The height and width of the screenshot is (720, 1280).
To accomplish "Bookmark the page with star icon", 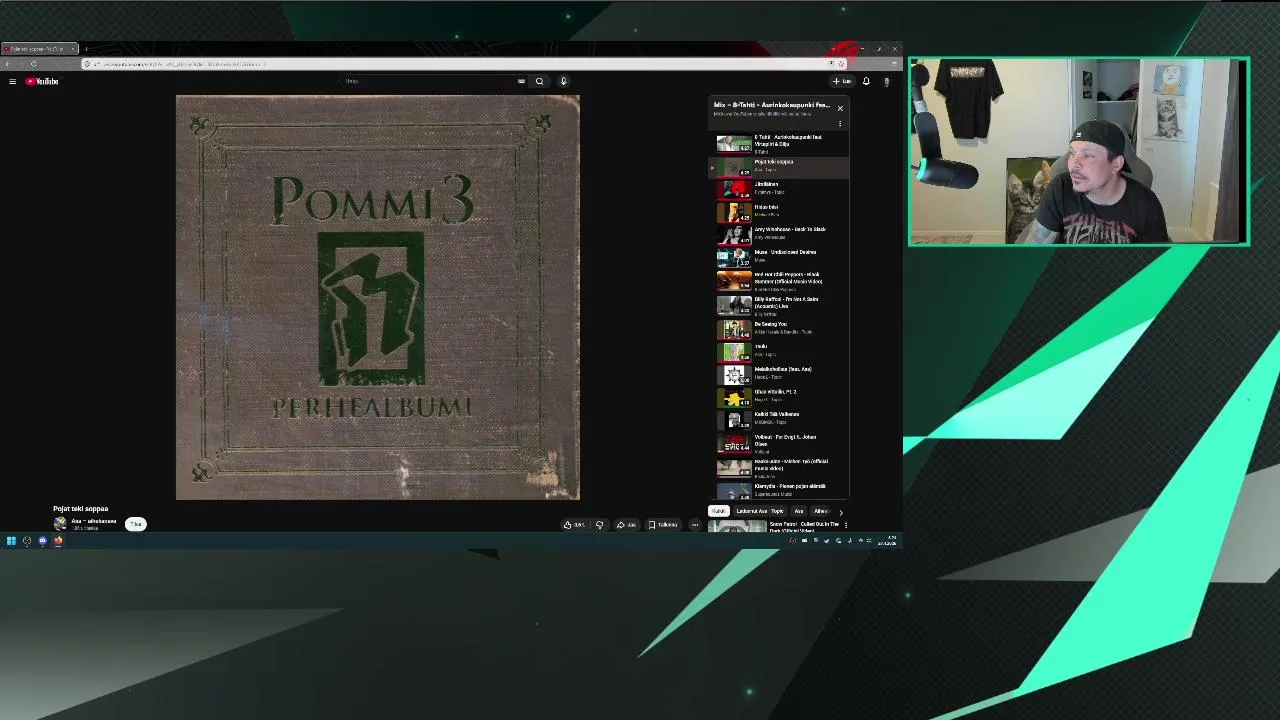I will [841, 64].
